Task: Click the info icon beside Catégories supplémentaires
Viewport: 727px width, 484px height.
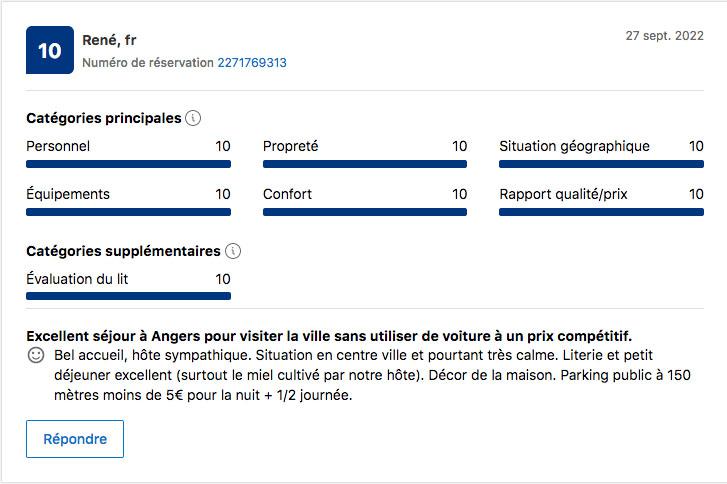Action: (x=233, y=251)
